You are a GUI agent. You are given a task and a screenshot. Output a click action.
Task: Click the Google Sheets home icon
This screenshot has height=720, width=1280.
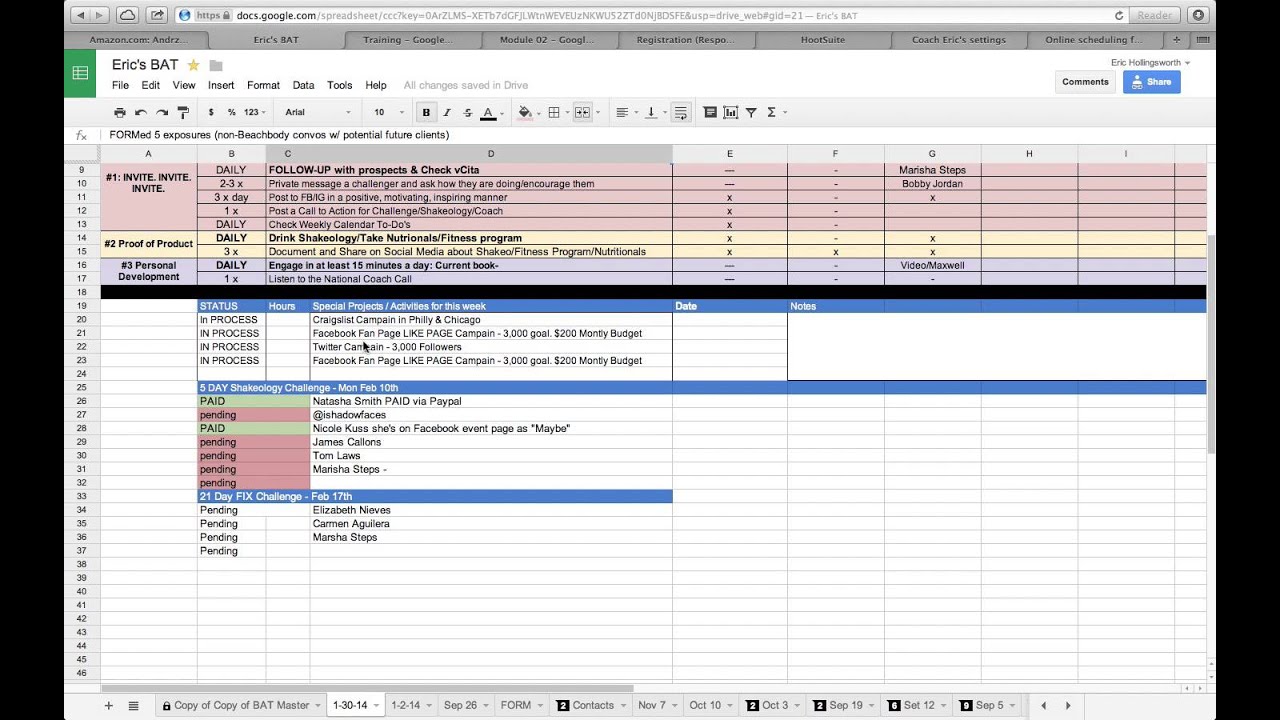point(80,73)
